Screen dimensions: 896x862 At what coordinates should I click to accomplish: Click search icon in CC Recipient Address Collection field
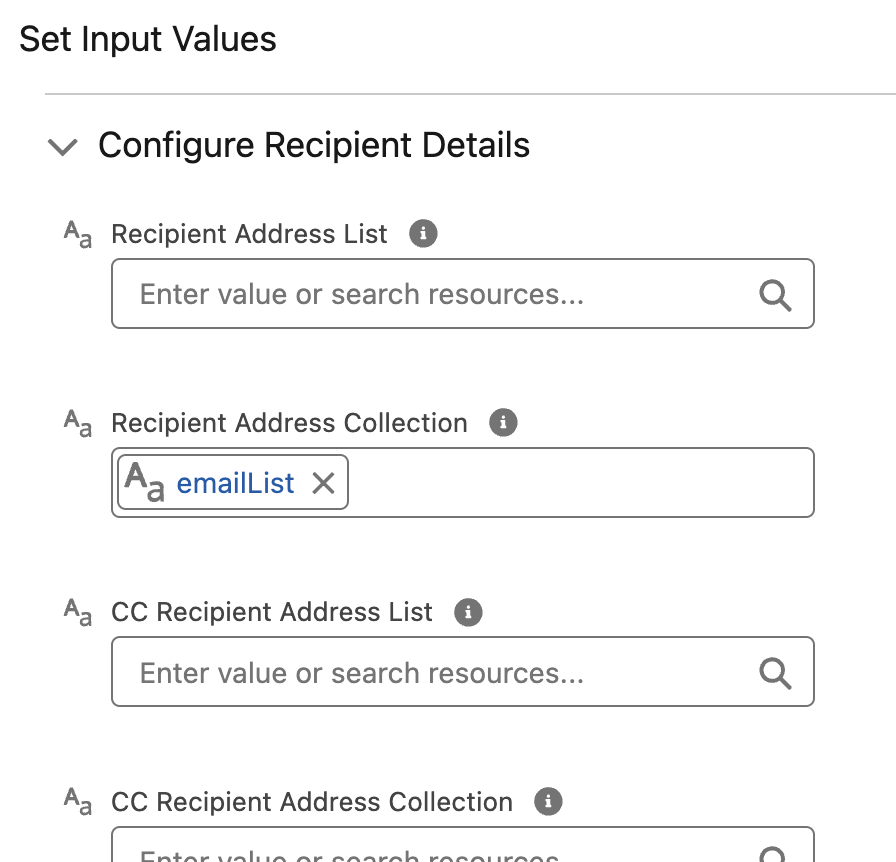775,854
